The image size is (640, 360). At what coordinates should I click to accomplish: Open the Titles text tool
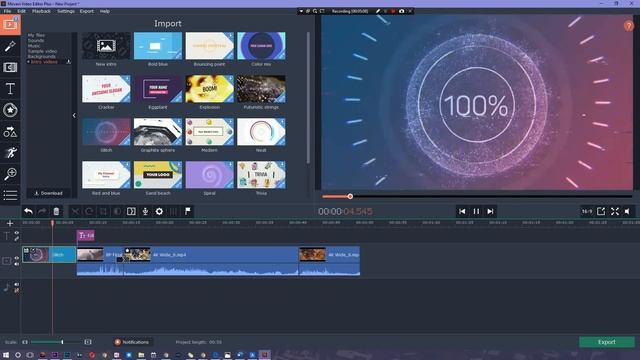(10, 89)
